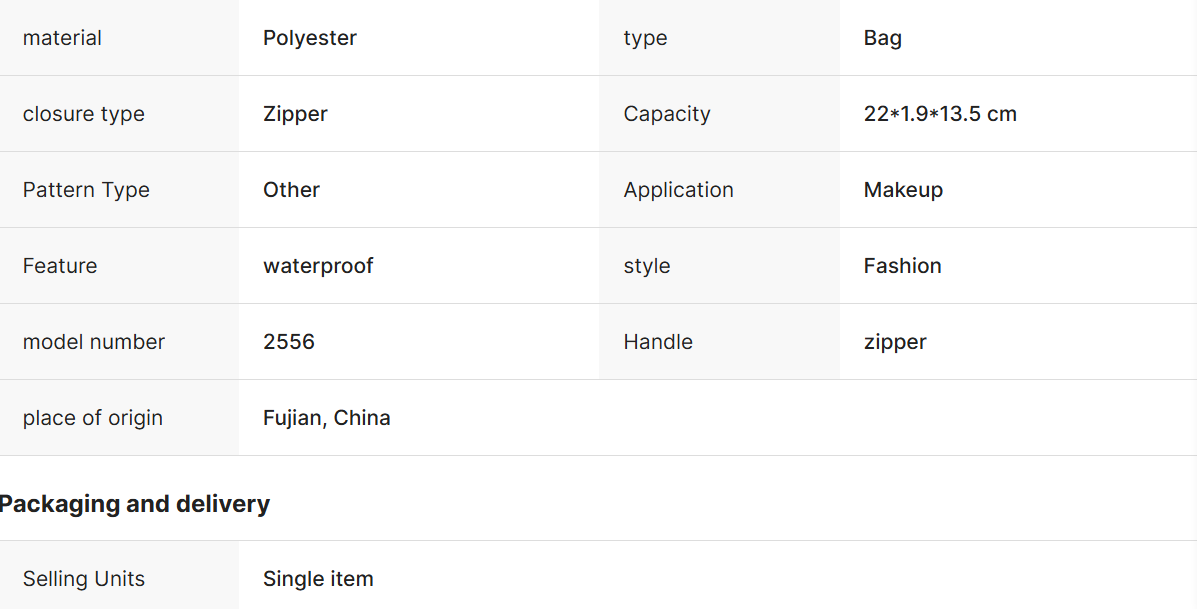Click the 'Fujian, China' origin value
Screen dimensions: 1197x609
click(327, 418)
